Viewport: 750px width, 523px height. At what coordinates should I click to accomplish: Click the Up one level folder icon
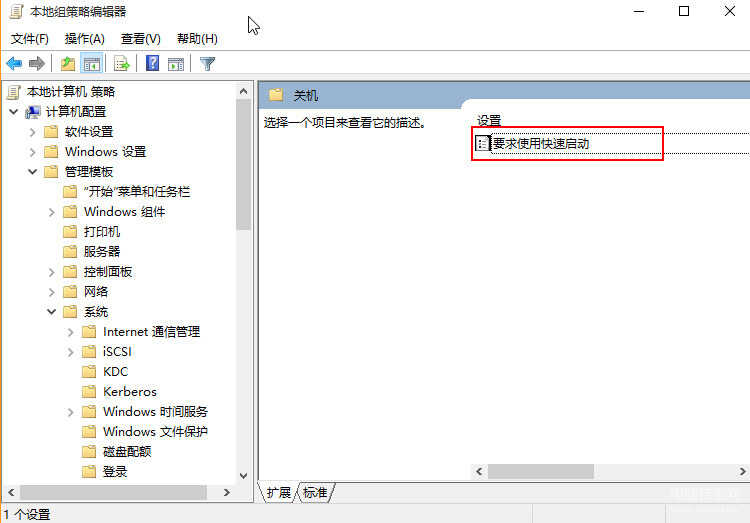point(68,63)
